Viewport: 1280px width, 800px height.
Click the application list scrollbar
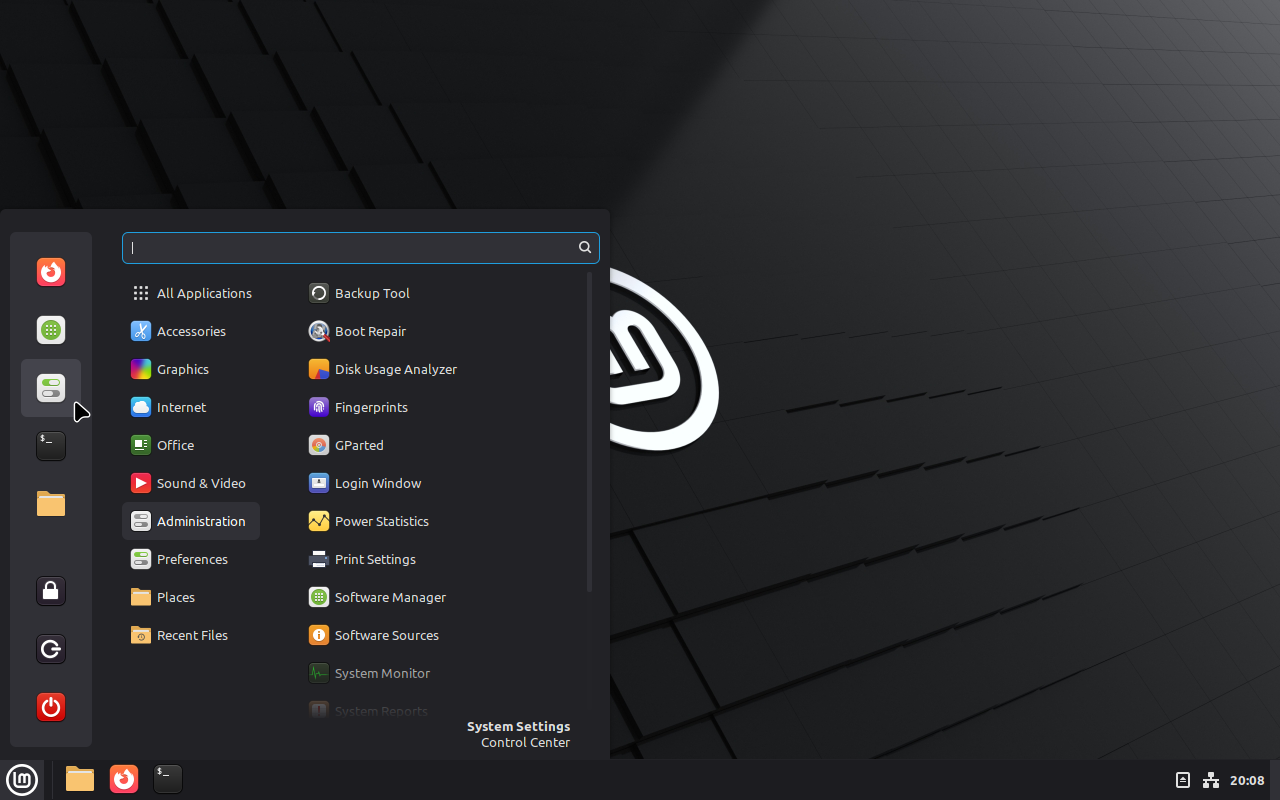click(590, 430)
